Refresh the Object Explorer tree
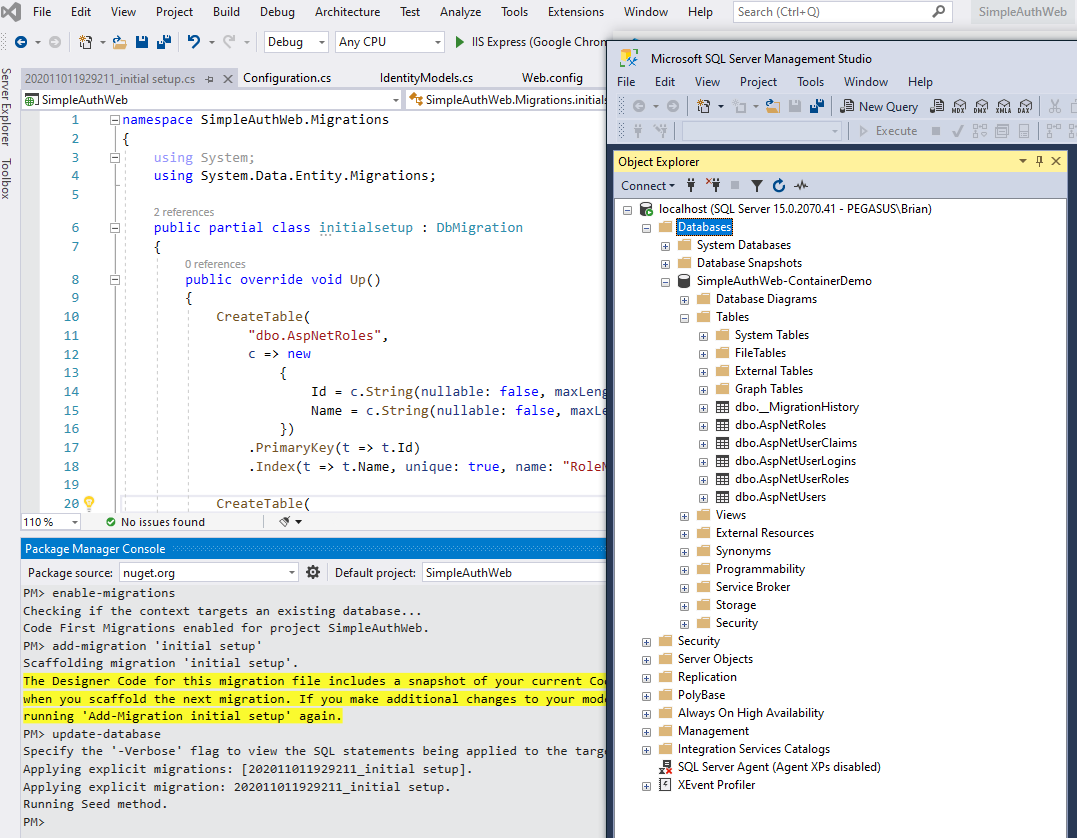This screenshot has width=1077, height=838. click(x=778, y=185)
